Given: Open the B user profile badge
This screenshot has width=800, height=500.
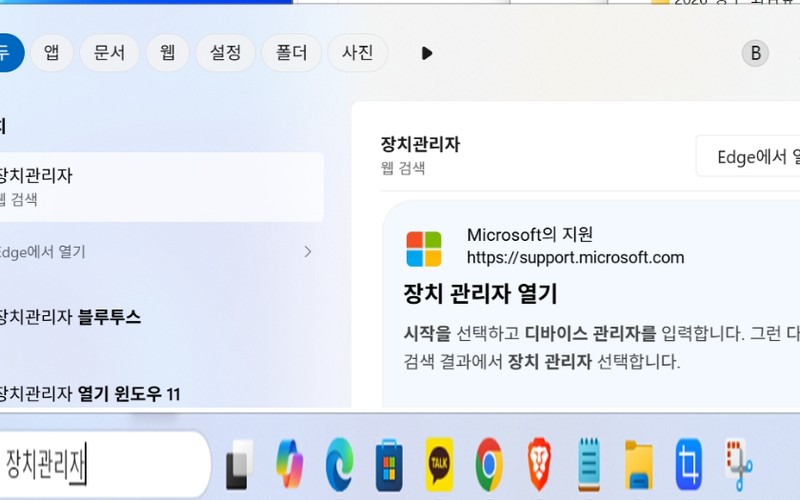Looking at the screenshot, I should point(755,53).
